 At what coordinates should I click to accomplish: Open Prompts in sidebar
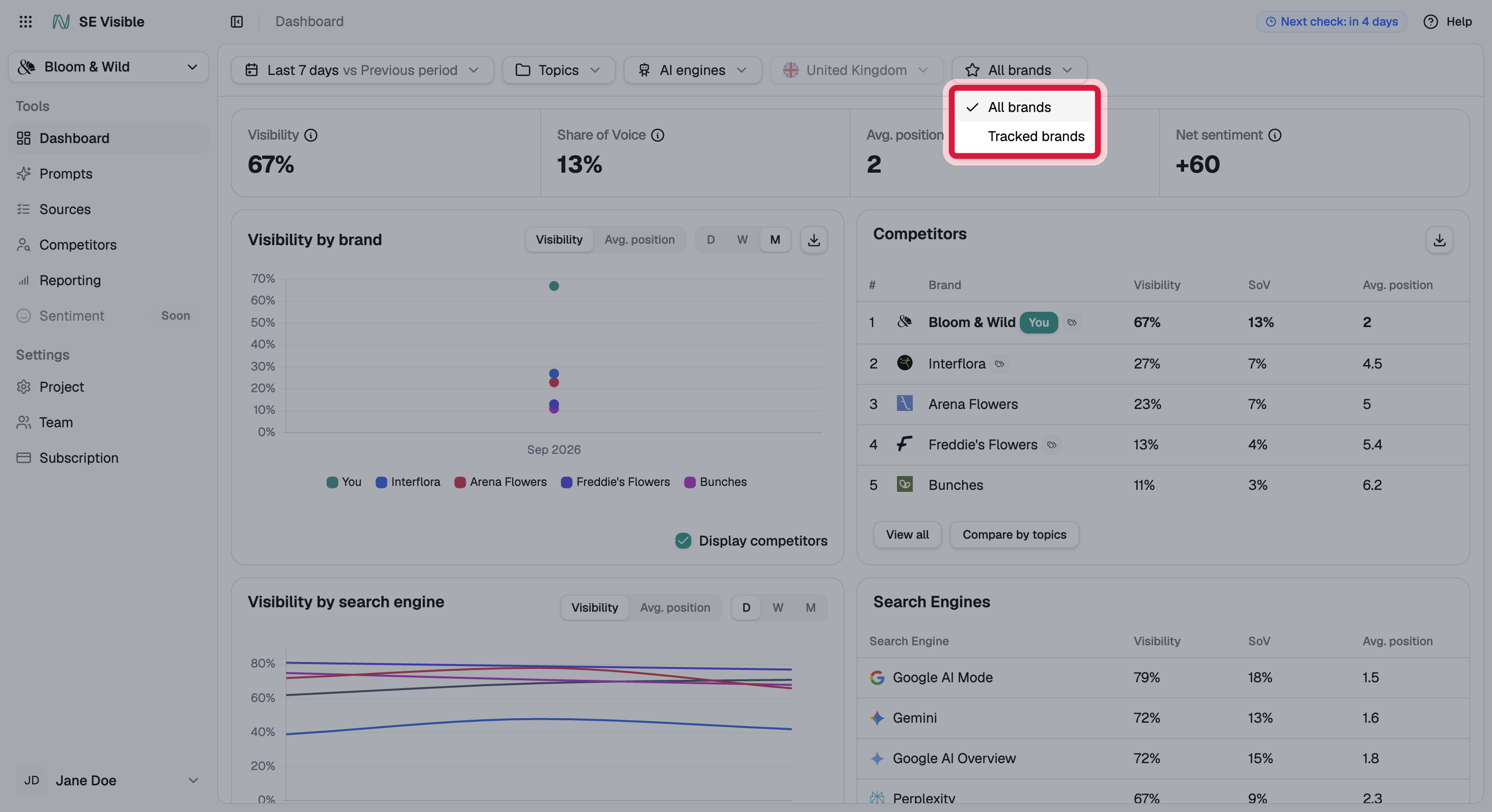coord(109,174)
